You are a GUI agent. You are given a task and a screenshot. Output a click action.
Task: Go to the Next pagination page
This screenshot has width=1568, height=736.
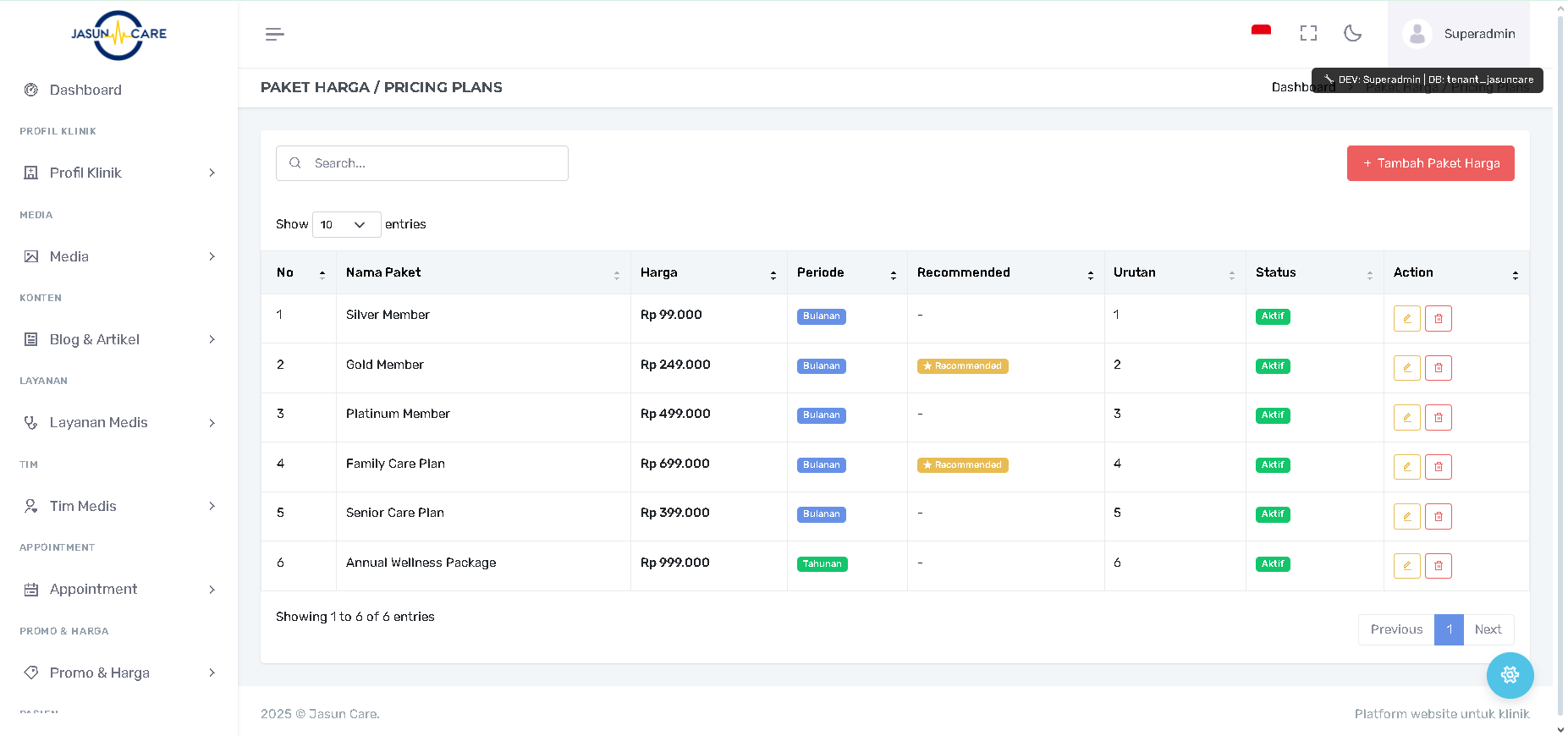1488,629
